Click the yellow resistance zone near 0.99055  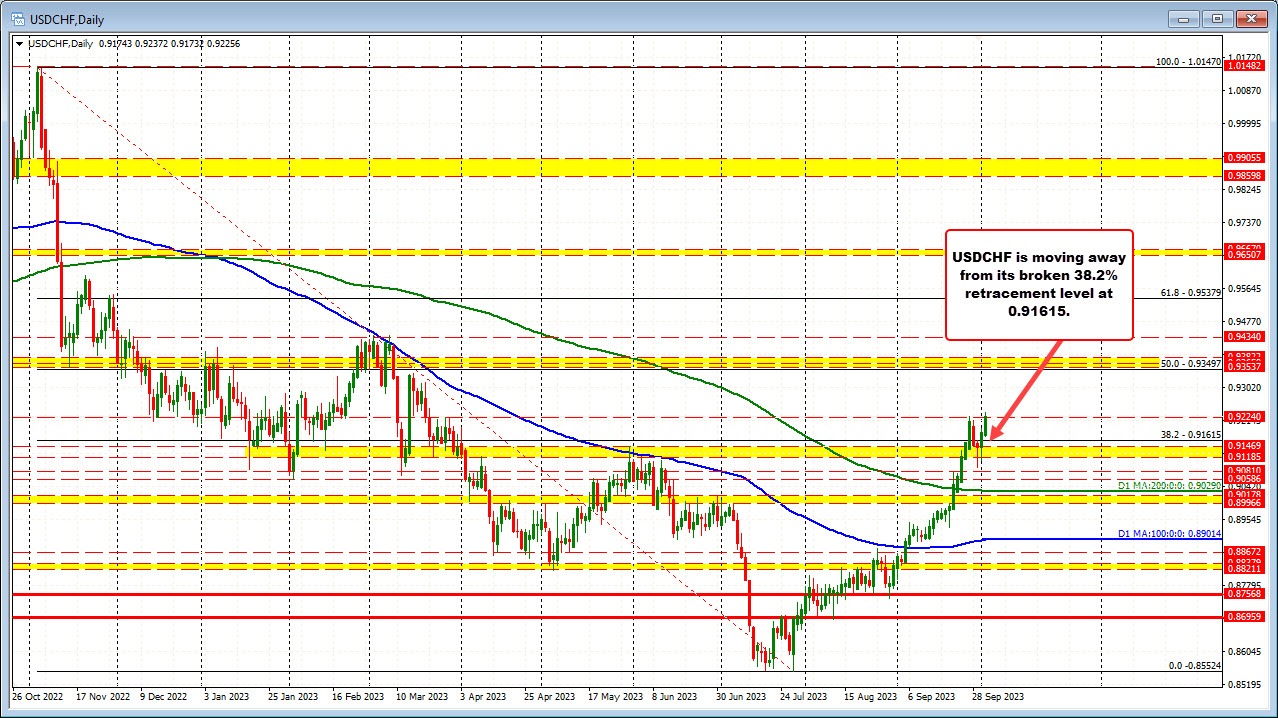pyautogui.click(x=600, y=163)
